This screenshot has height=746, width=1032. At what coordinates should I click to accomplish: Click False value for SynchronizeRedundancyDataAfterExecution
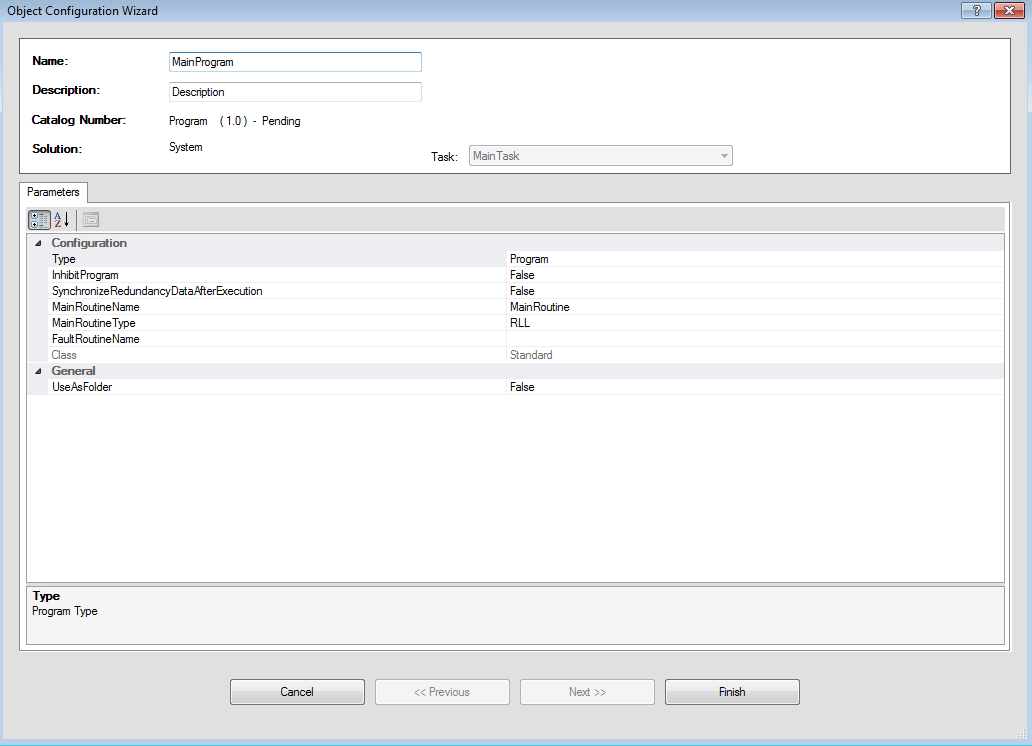click(x=756, y=291)
